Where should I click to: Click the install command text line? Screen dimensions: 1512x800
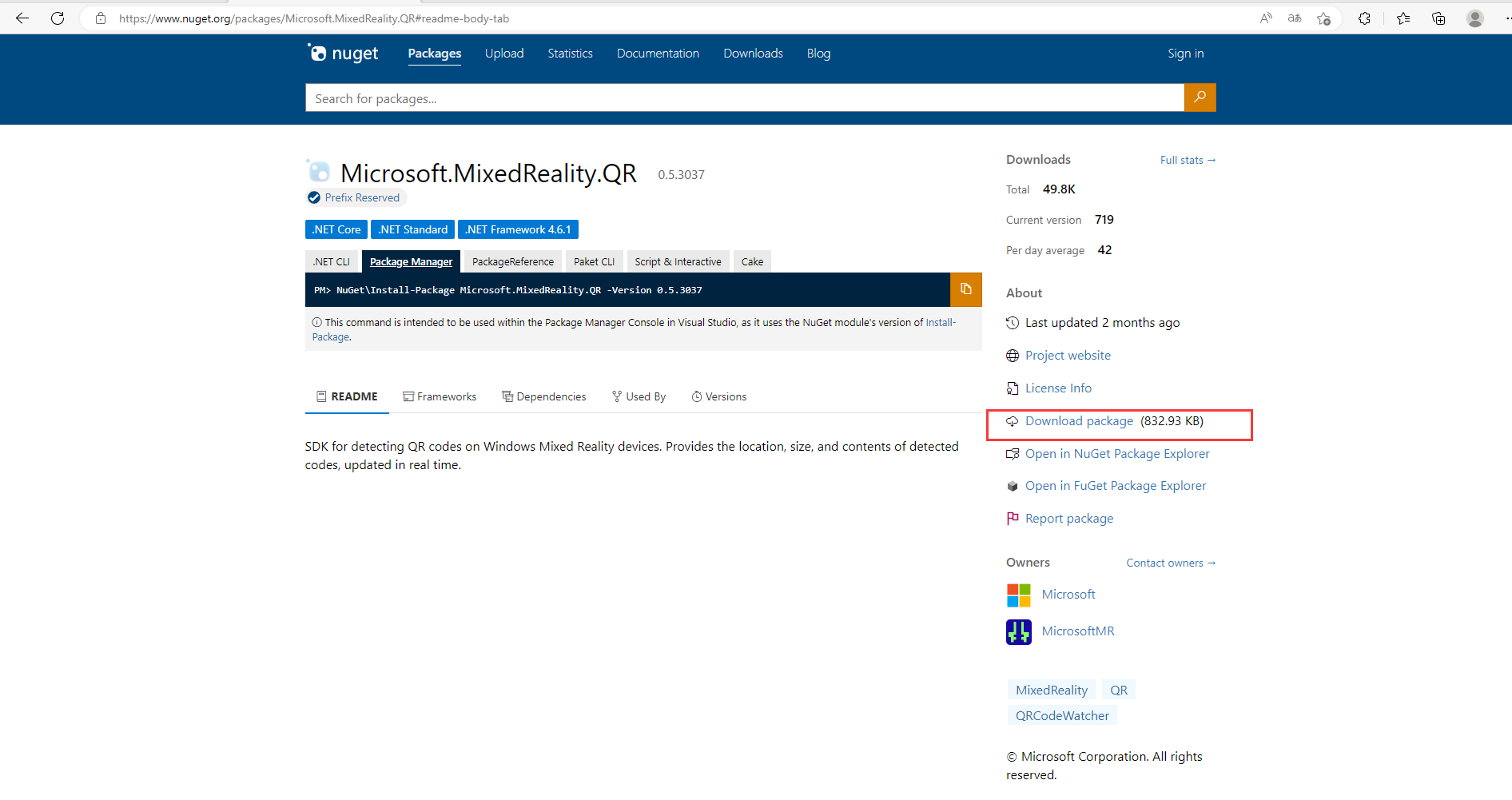point(508,290)
